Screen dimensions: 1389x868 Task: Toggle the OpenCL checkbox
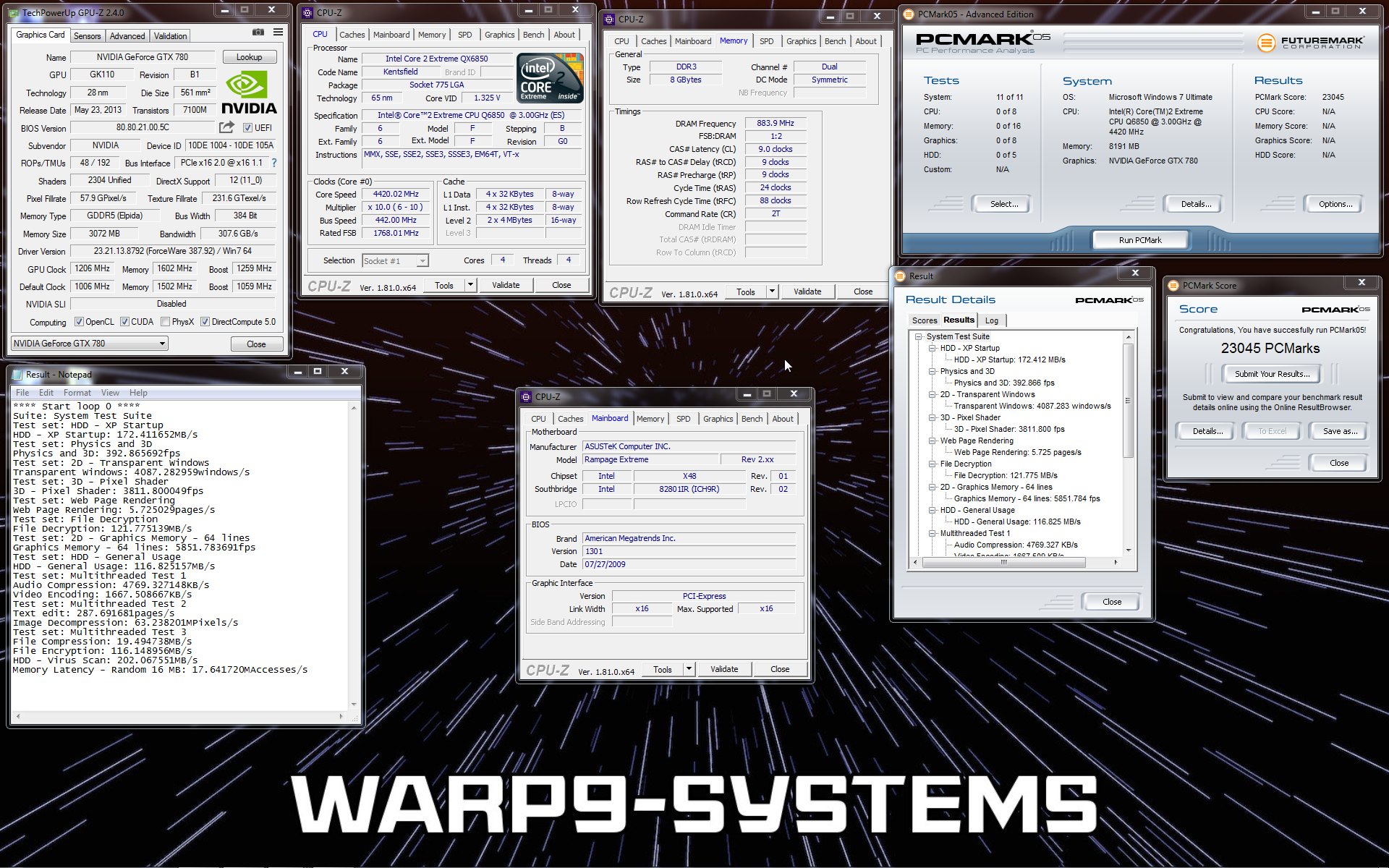coord(79,322)
